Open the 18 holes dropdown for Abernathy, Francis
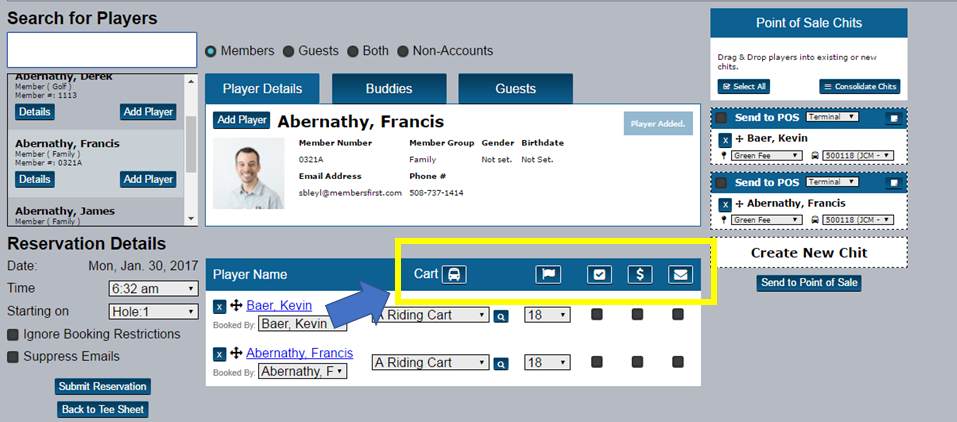This screenshot has width=957, height=422. coord(547,363)
